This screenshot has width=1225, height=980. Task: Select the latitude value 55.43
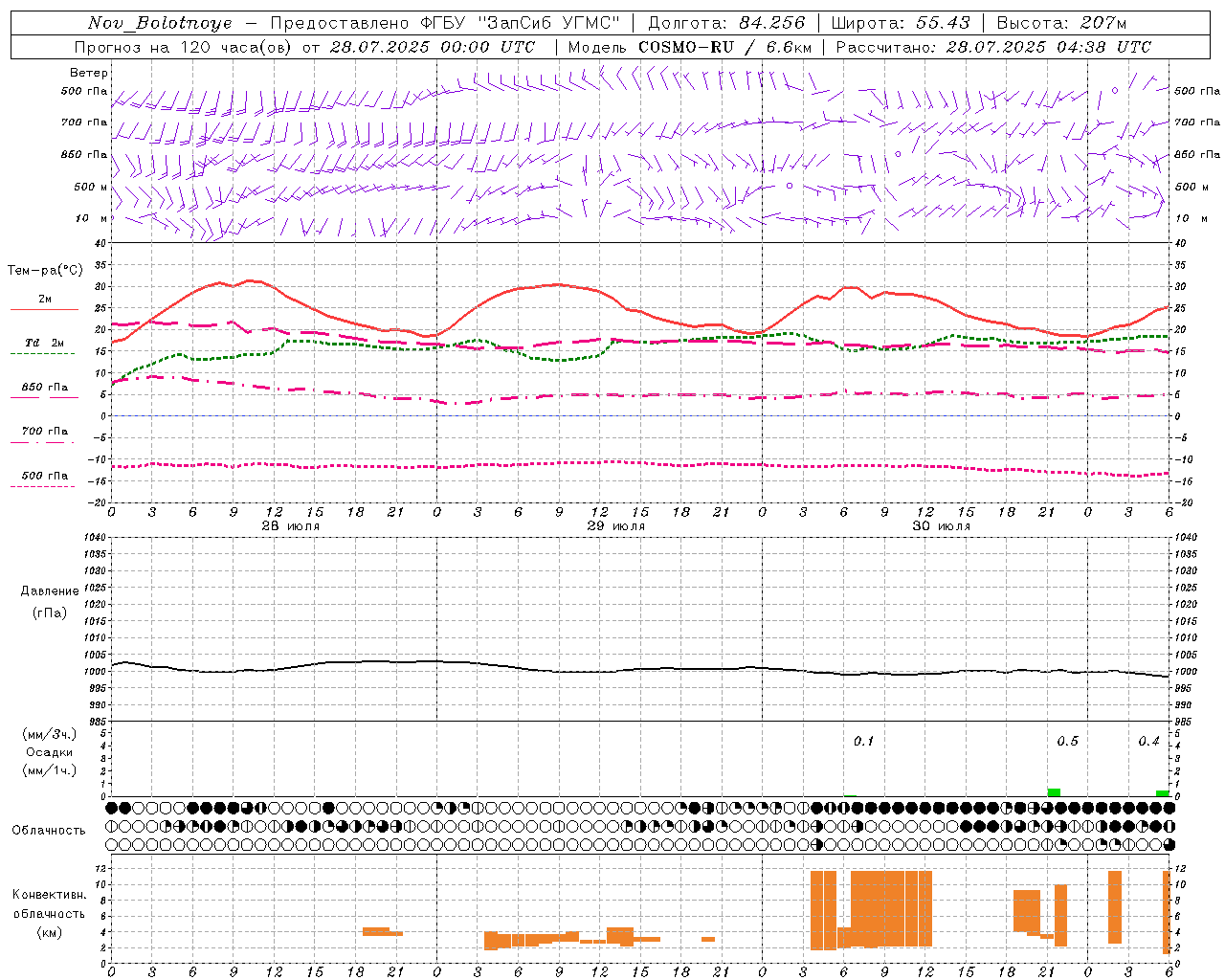pos(943,23)
